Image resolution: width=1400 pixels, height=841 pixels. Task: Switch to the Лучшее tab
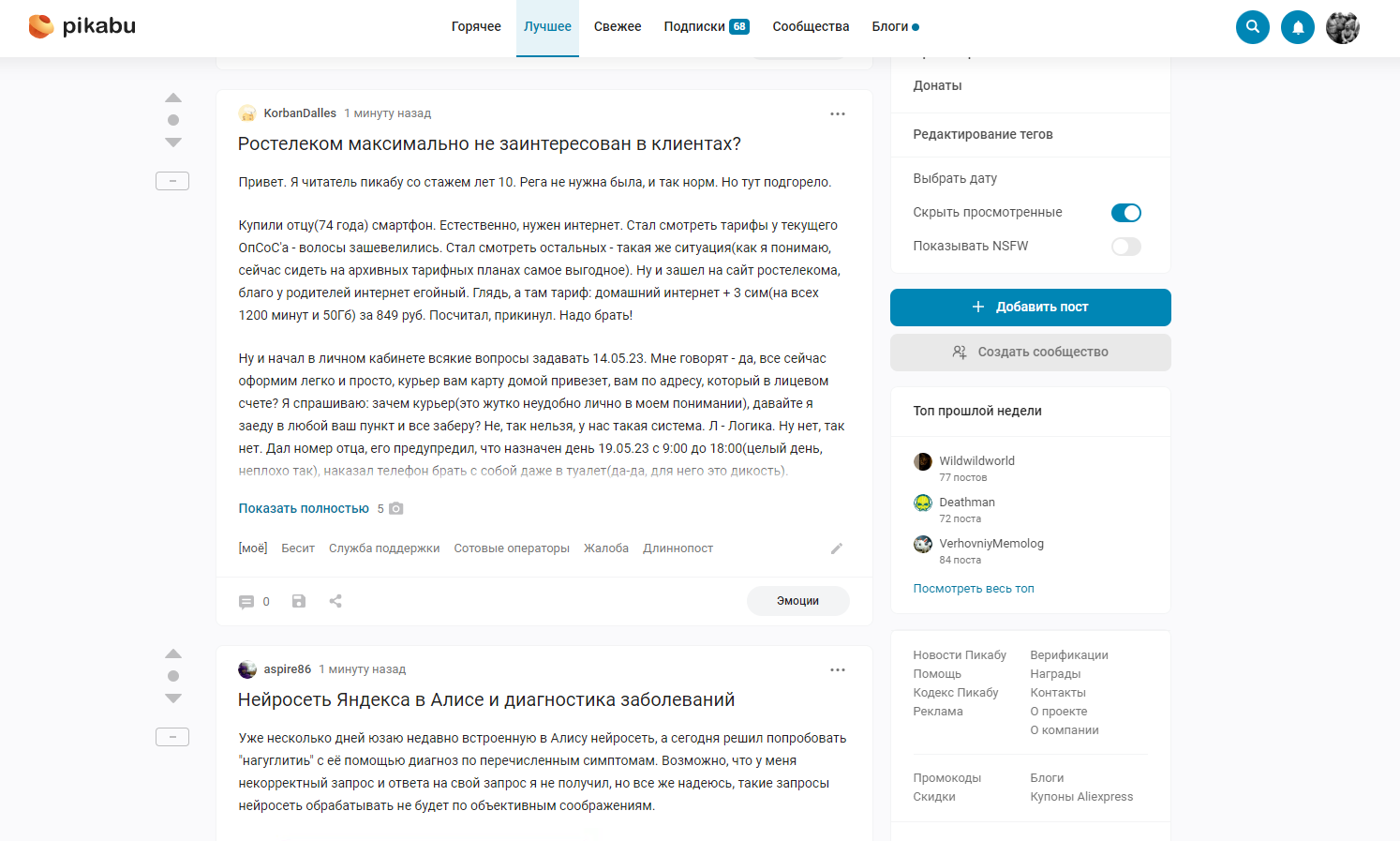tap(547, 26)
